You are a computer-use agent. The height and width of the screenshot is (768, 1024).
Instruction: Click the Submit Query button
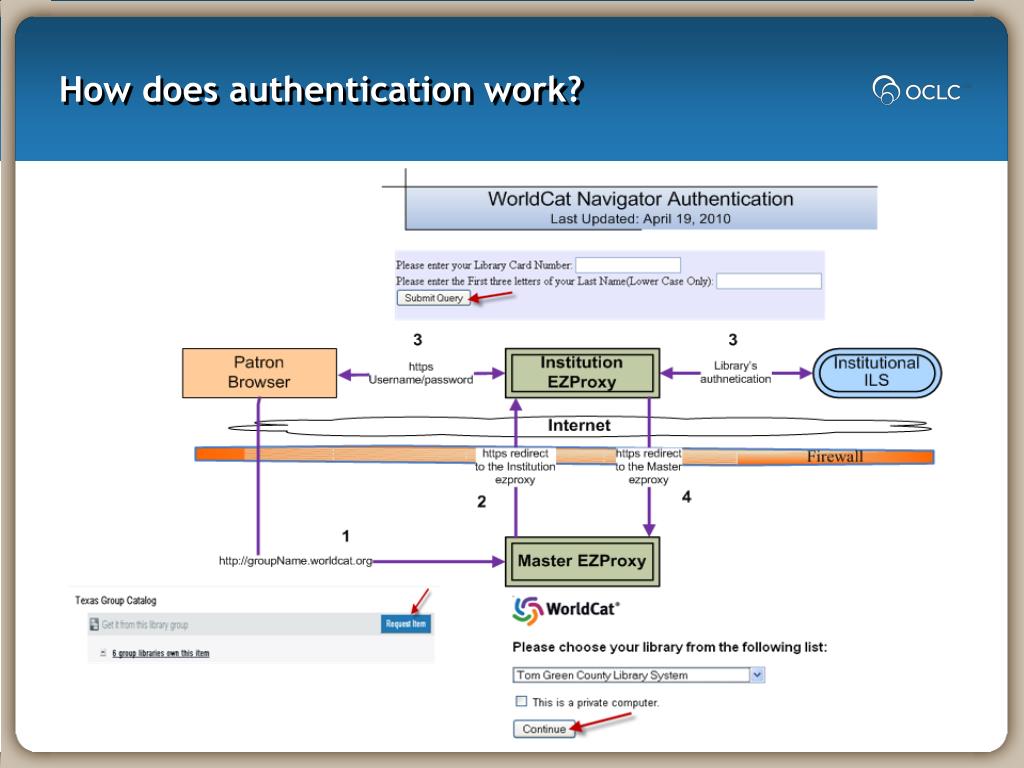433,298
